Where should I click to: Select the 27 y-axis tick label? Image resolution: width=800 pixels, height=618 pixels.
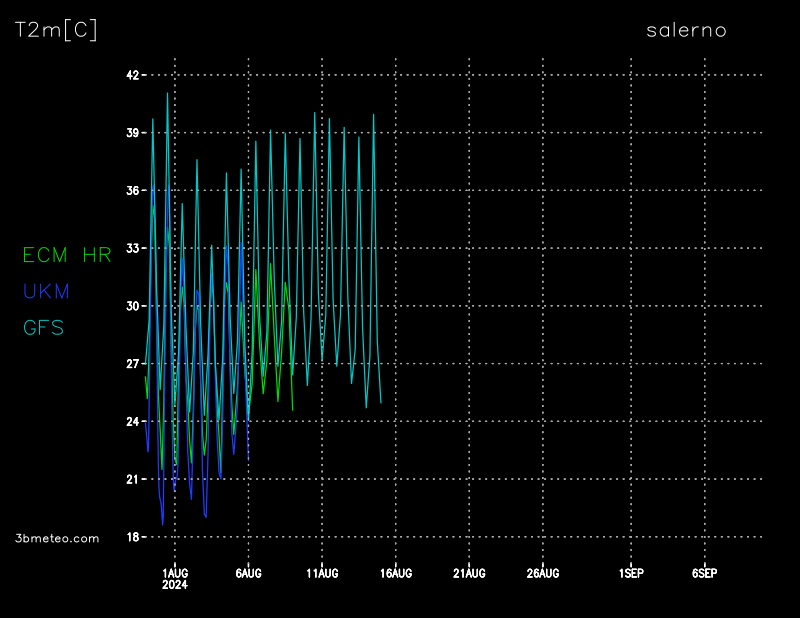[132, 364]
